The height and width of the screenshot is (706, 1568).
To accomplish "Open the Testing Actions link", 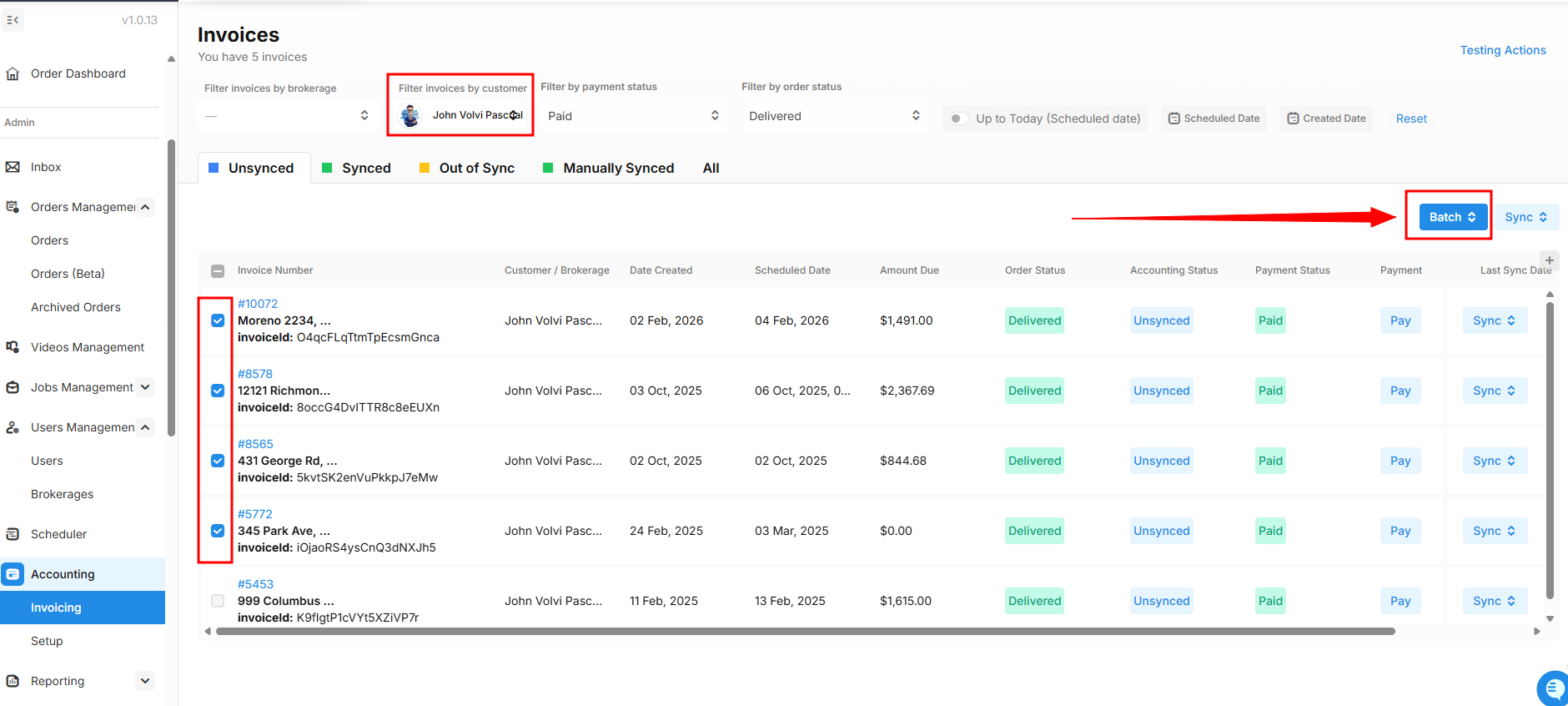I will [x=1502, y=50].
